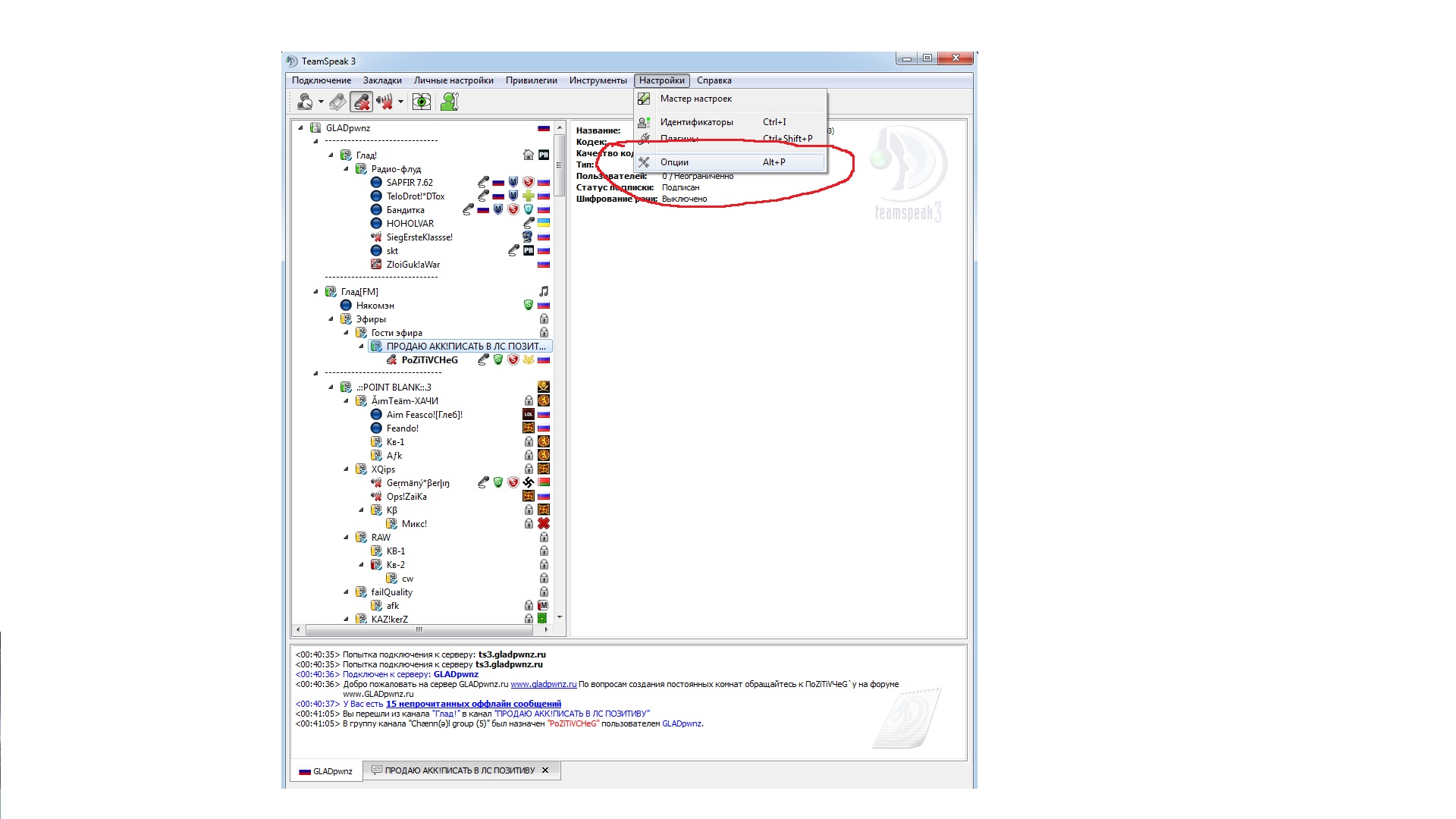This screenshot has width=1456, height=819.
Task: Open the www.gladpwnz.ru link in chat
Action: pyautogui.click(x=543, y=684)
